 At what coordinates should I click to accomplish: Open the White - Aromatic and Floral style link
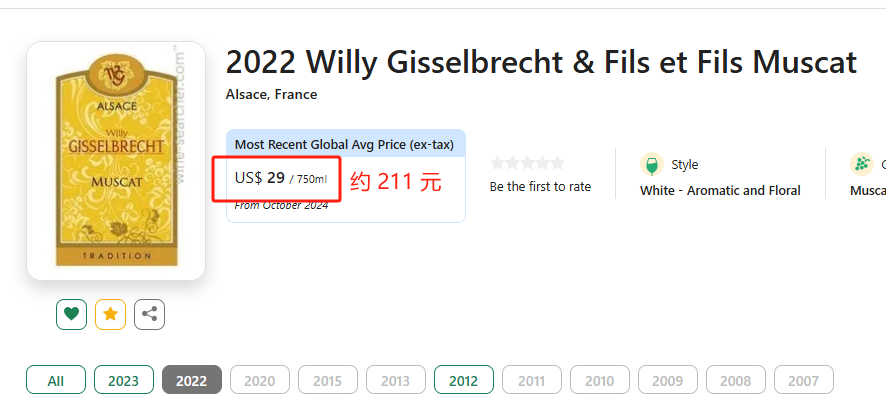(x=720, y=190)
